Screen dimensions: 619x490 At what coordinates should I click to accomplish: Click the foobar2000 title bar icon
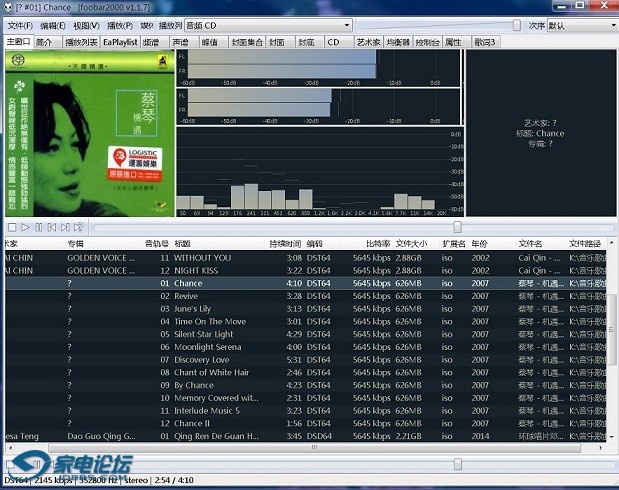pyautogui.click(x=9, y=8)
